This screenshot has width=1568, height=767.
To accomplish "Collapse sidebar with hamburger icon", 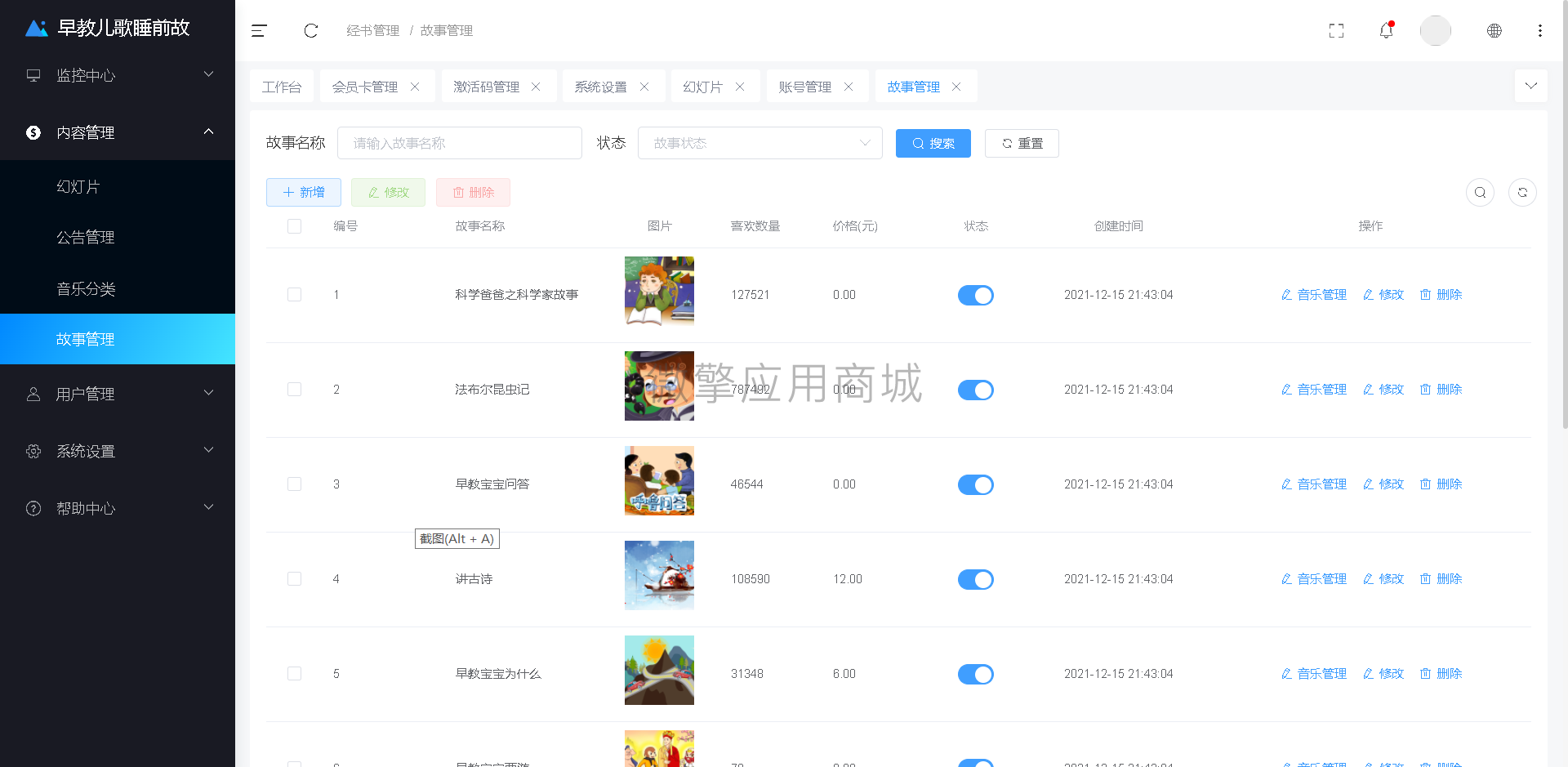I will (259, 31).
